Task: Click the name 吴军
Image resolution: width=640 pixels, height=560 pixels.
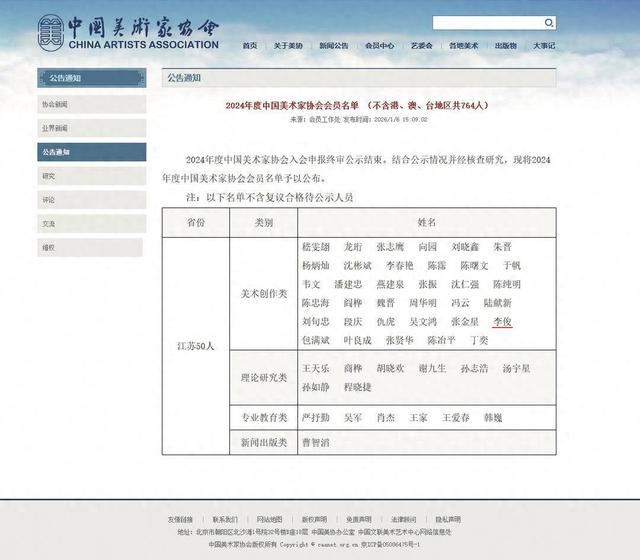Action: click(353, 418)
